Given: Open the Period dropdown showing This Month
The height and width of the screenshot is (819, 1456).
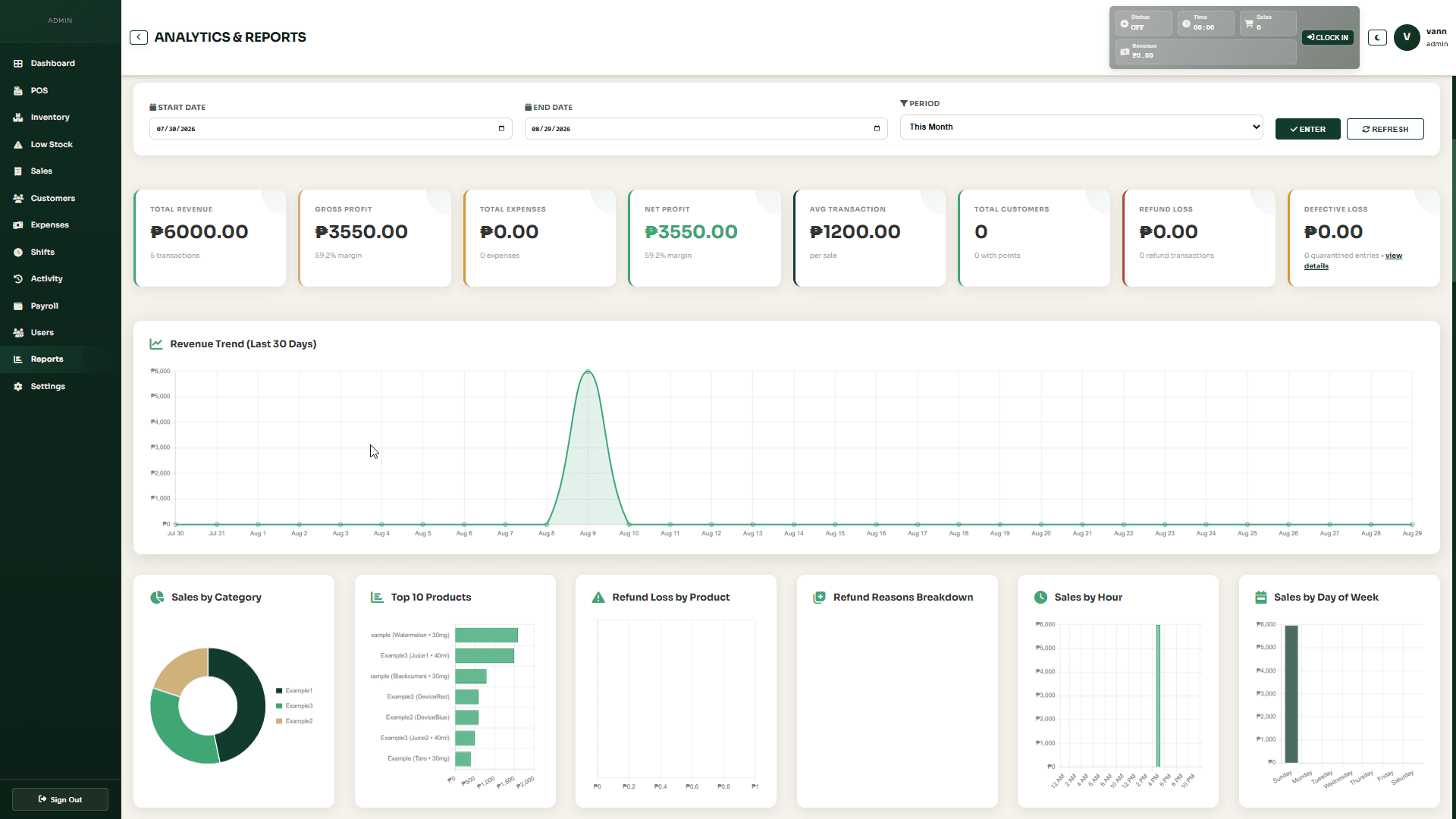Looking at the screenshot, I should 1081,127.
